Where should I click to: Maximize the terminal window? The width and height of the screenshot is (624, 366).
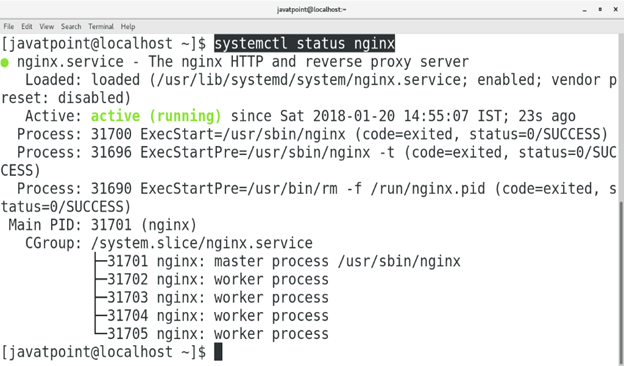[x=600, y=10]
